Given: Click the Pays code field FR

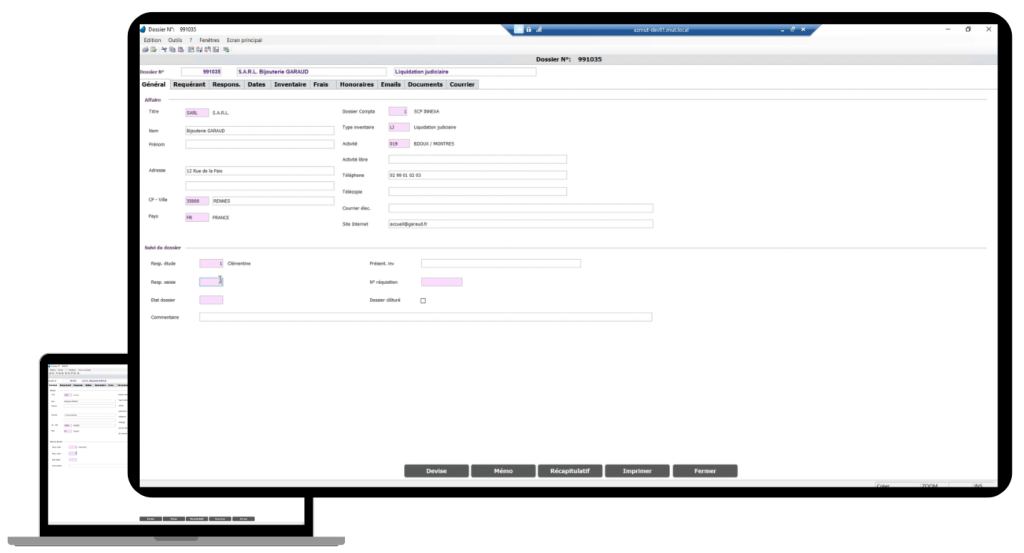Looking at the screenshot, I should coord(197,217).
